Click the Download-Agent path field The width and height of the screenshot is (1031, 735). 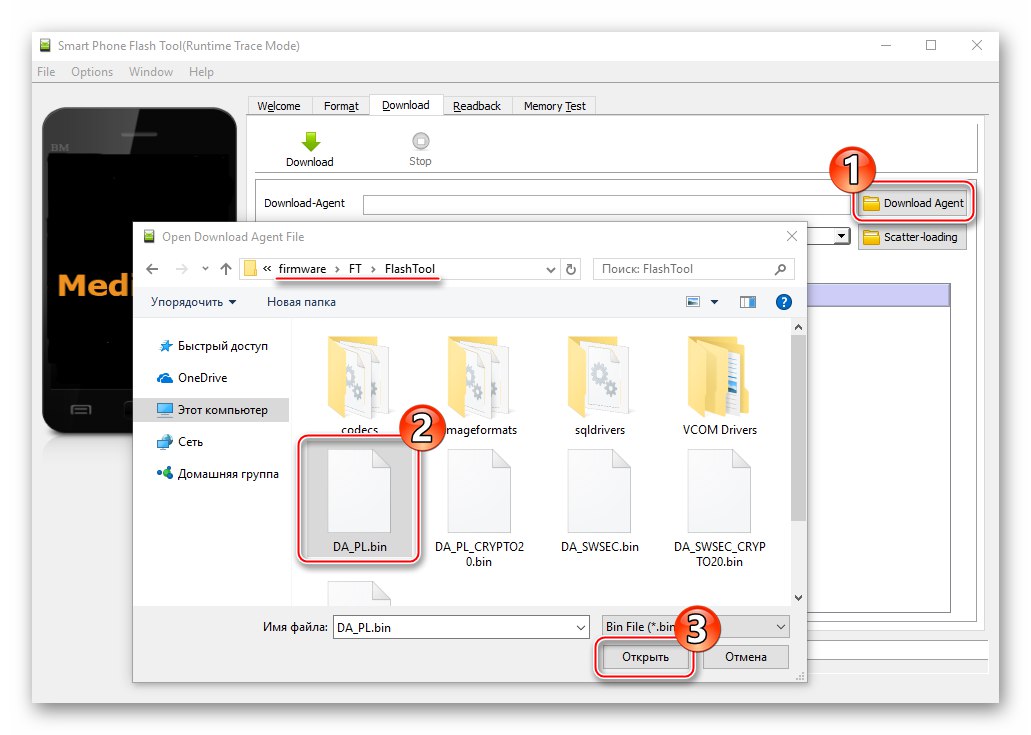click(x=606, y=204)
